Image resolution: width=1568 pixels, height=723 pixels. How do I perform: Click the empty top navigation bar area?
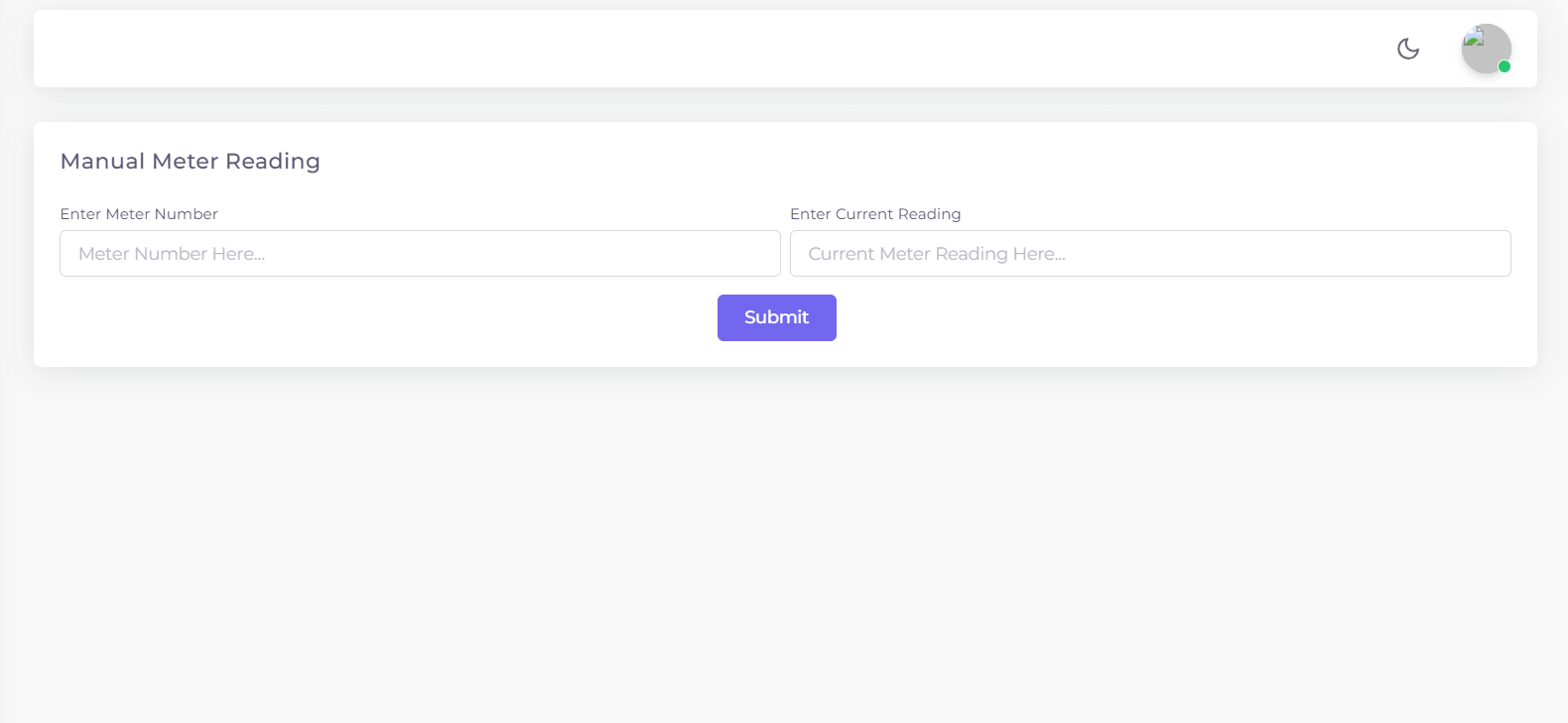click(695, 49)
